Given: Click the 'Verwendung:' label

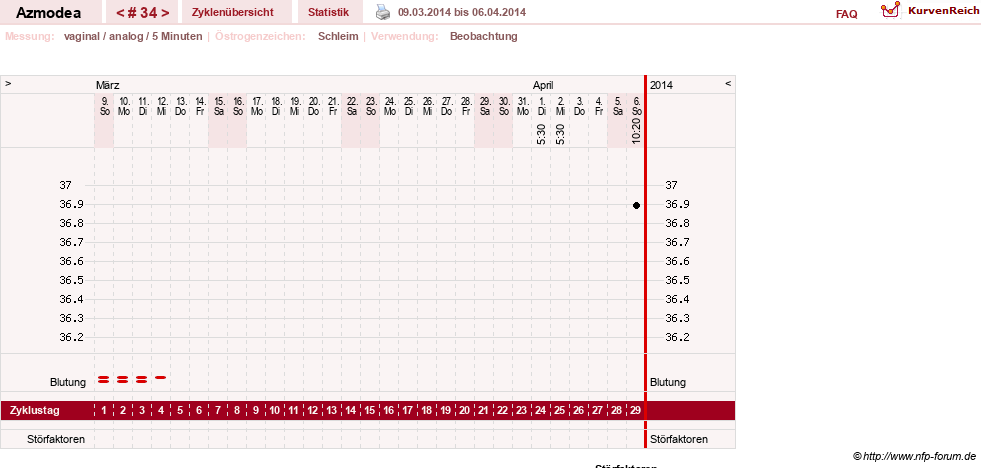Looking at the screenshot, I should point(405,36).
